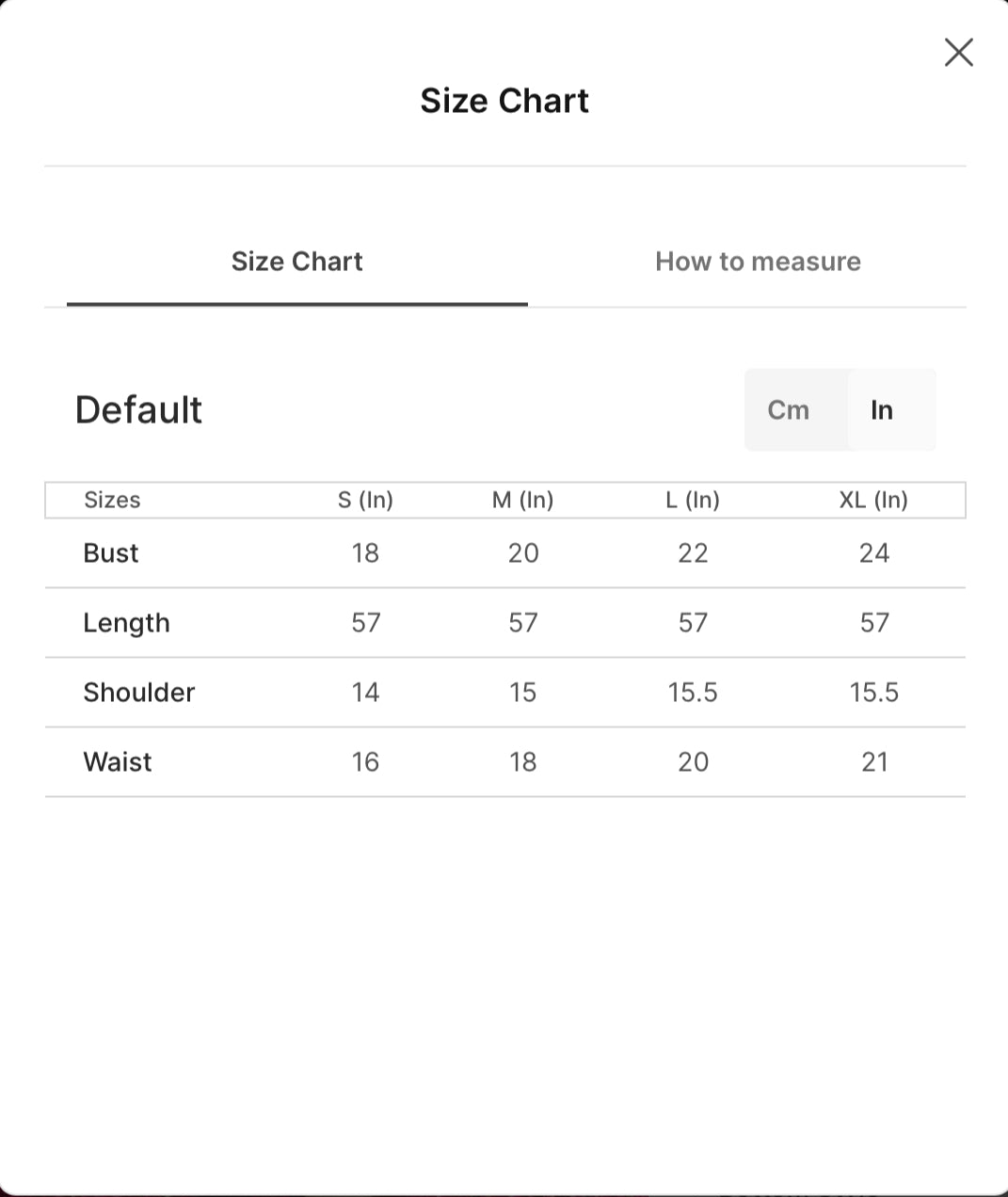Viewport: 1008px width, 1197px height.
Task: Click the M shoulder value 15
Action: point(522,693)
